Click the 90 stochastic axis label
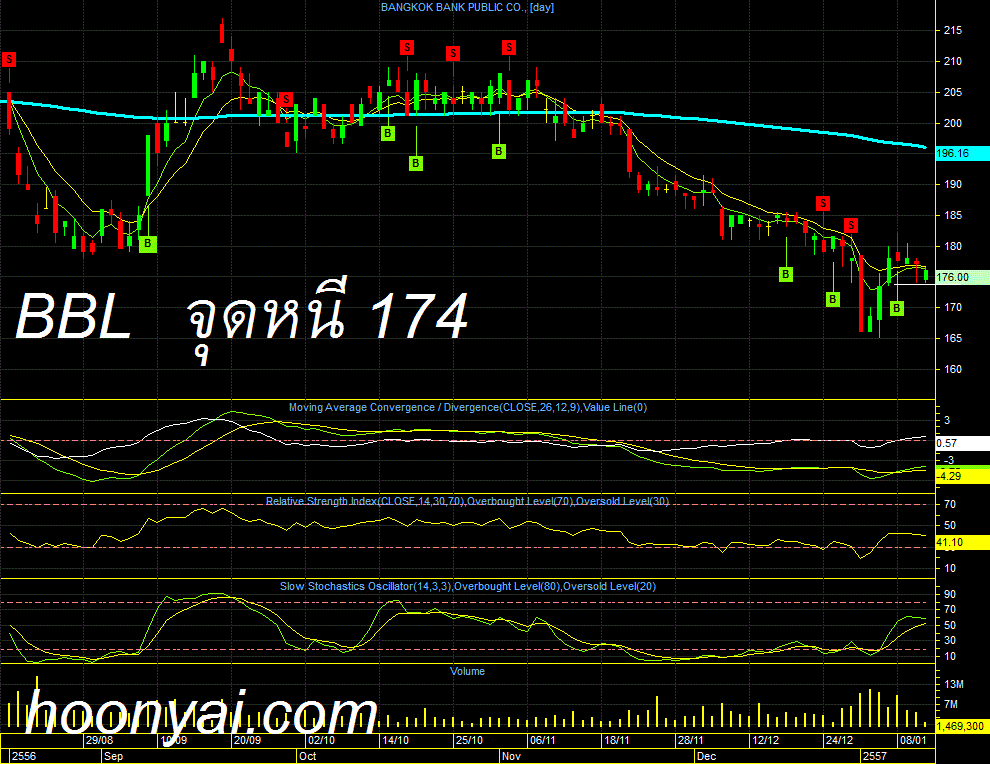The image size is (990, 764). tap(950, 594)
